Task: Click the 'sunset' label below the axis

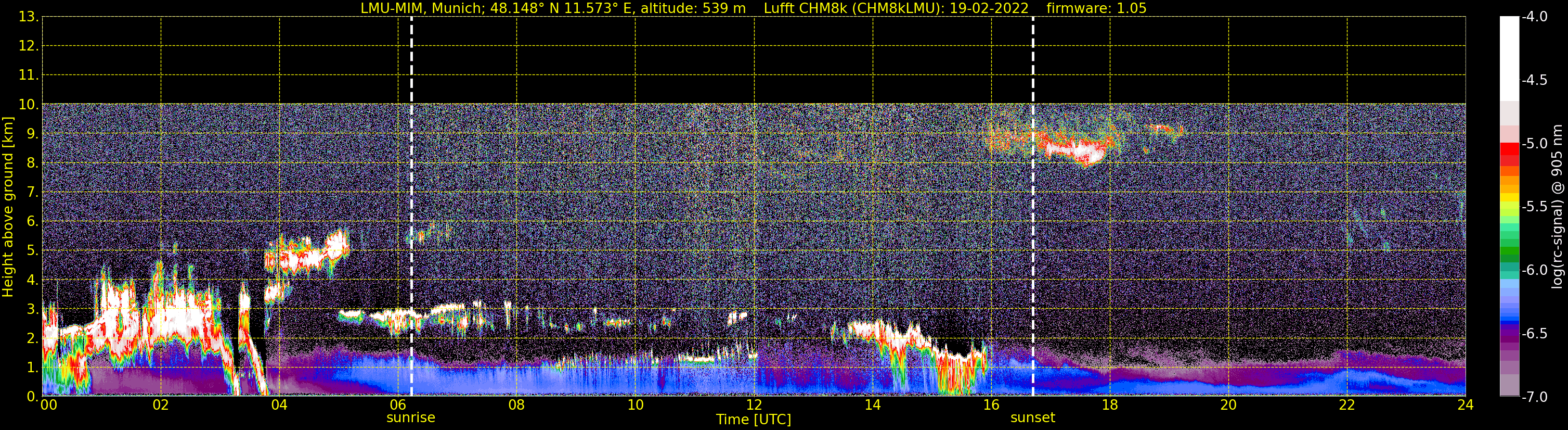Action: coord(1032,418)
